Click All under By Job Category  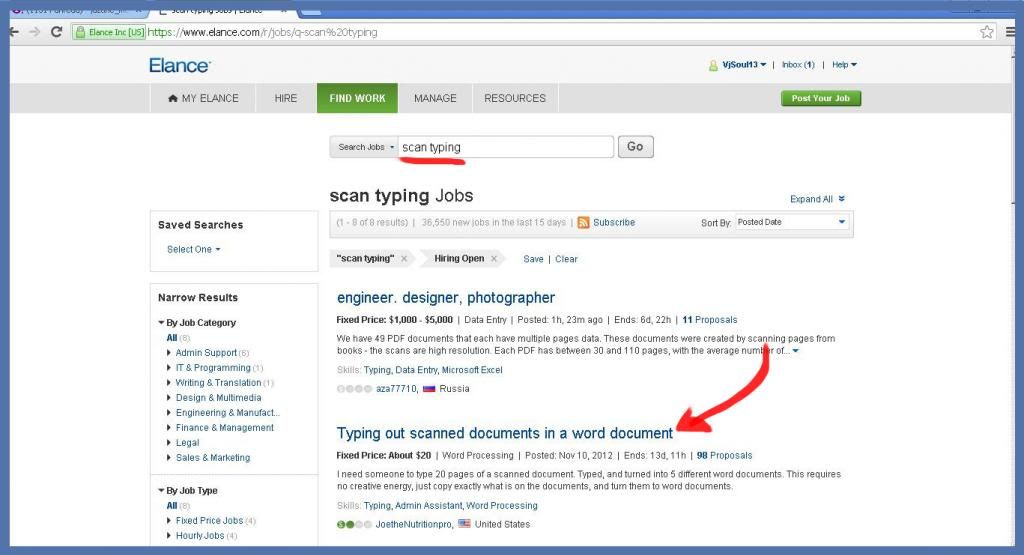pos(172,338)
